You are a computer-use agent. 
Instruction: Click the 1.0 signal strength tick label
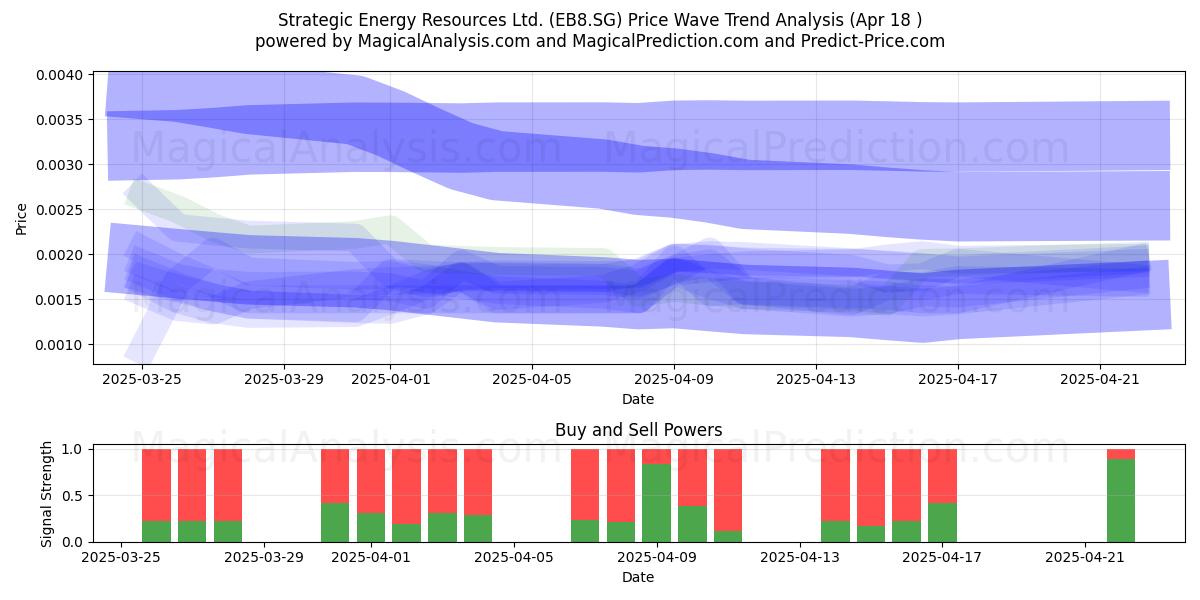(x=74, y=449)
